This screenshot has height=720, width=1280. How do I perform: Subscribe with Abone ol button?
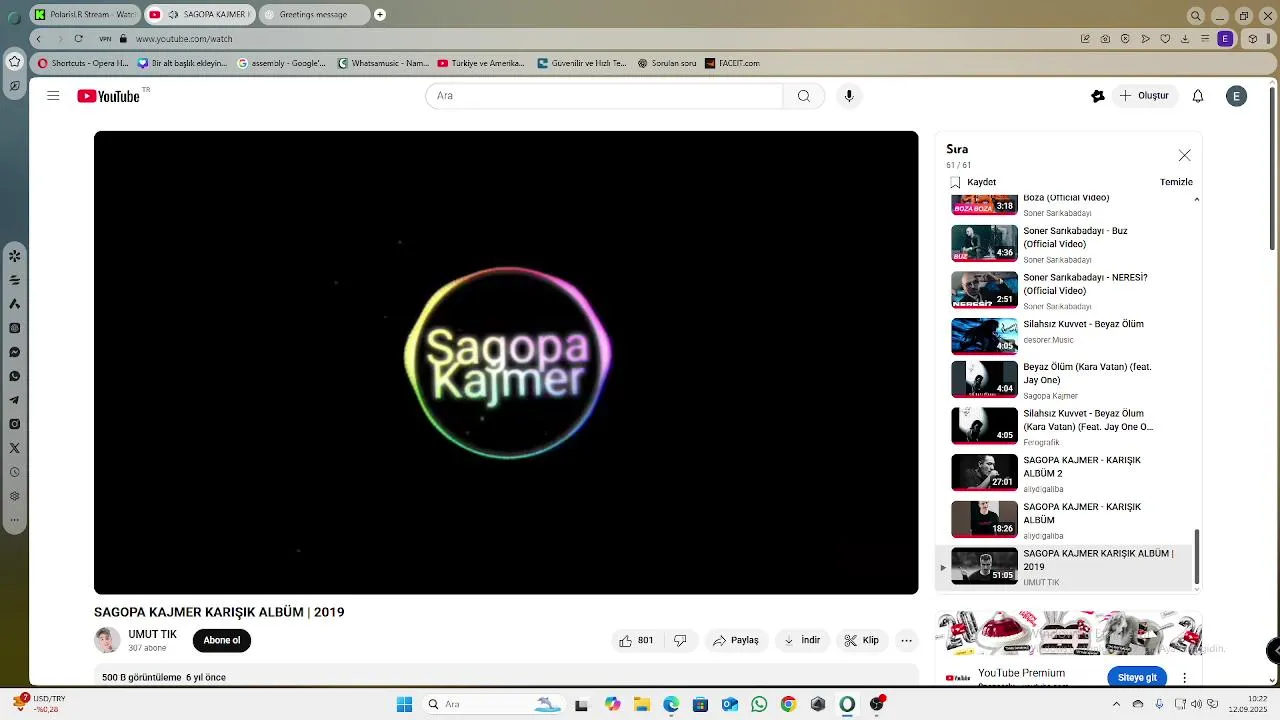[x=222, y=640]
